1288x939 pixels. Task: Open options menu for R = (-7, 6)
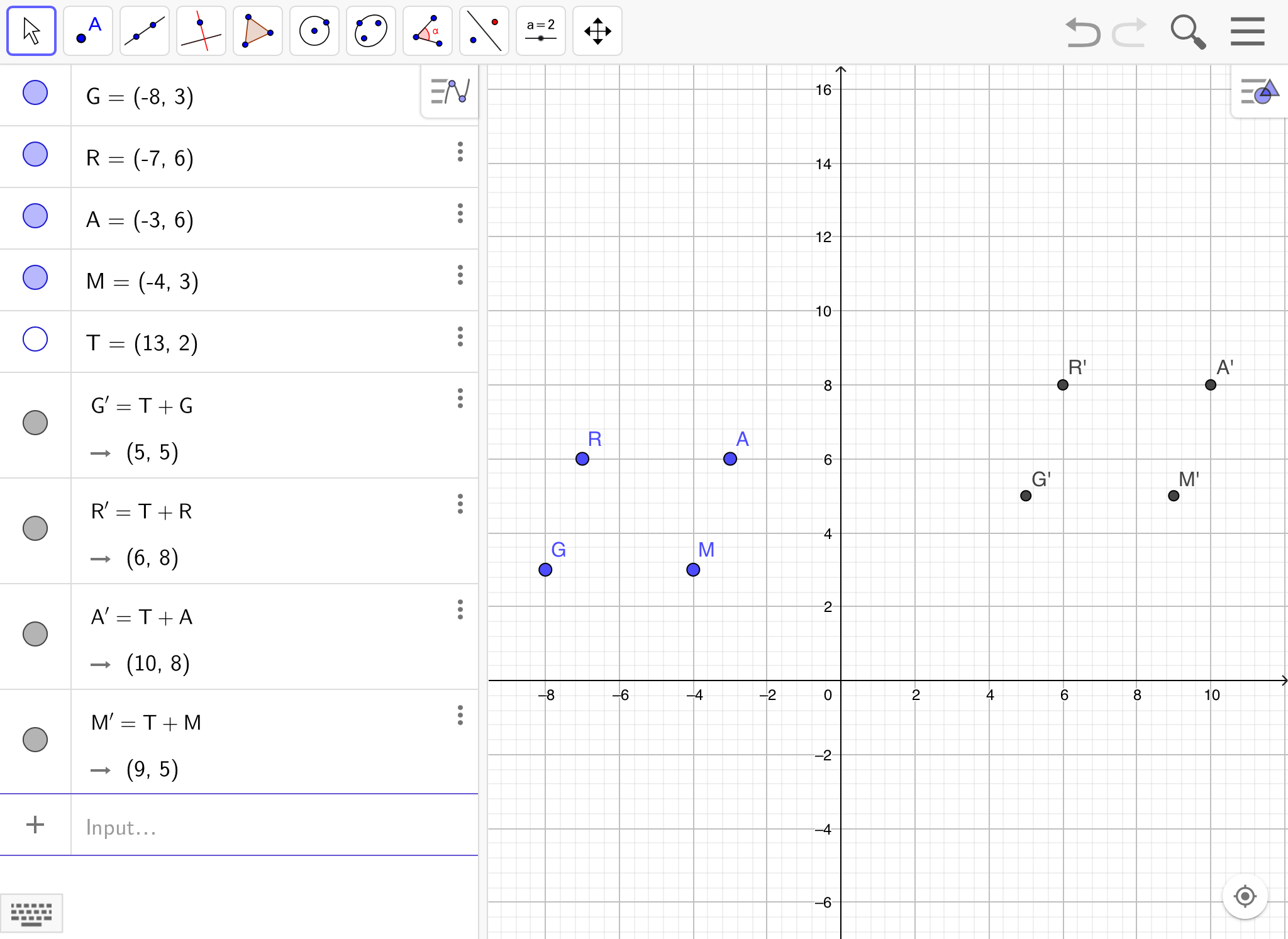pos(460,152)
